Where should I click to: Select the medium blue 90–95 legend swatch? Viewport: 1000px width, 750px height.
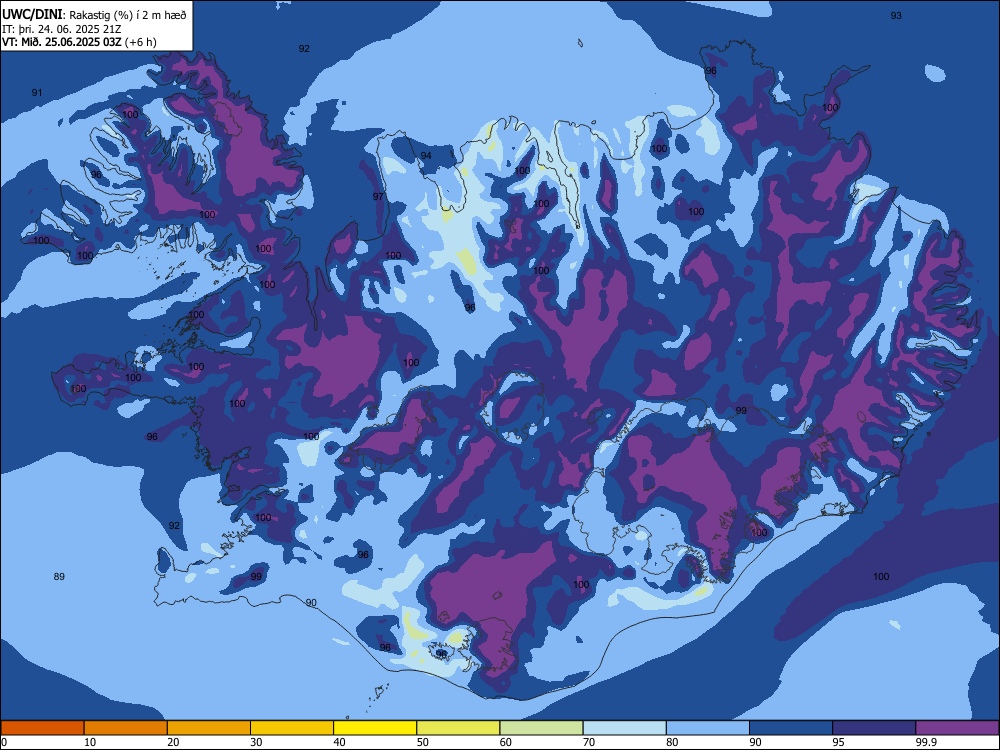coord(791,728)
